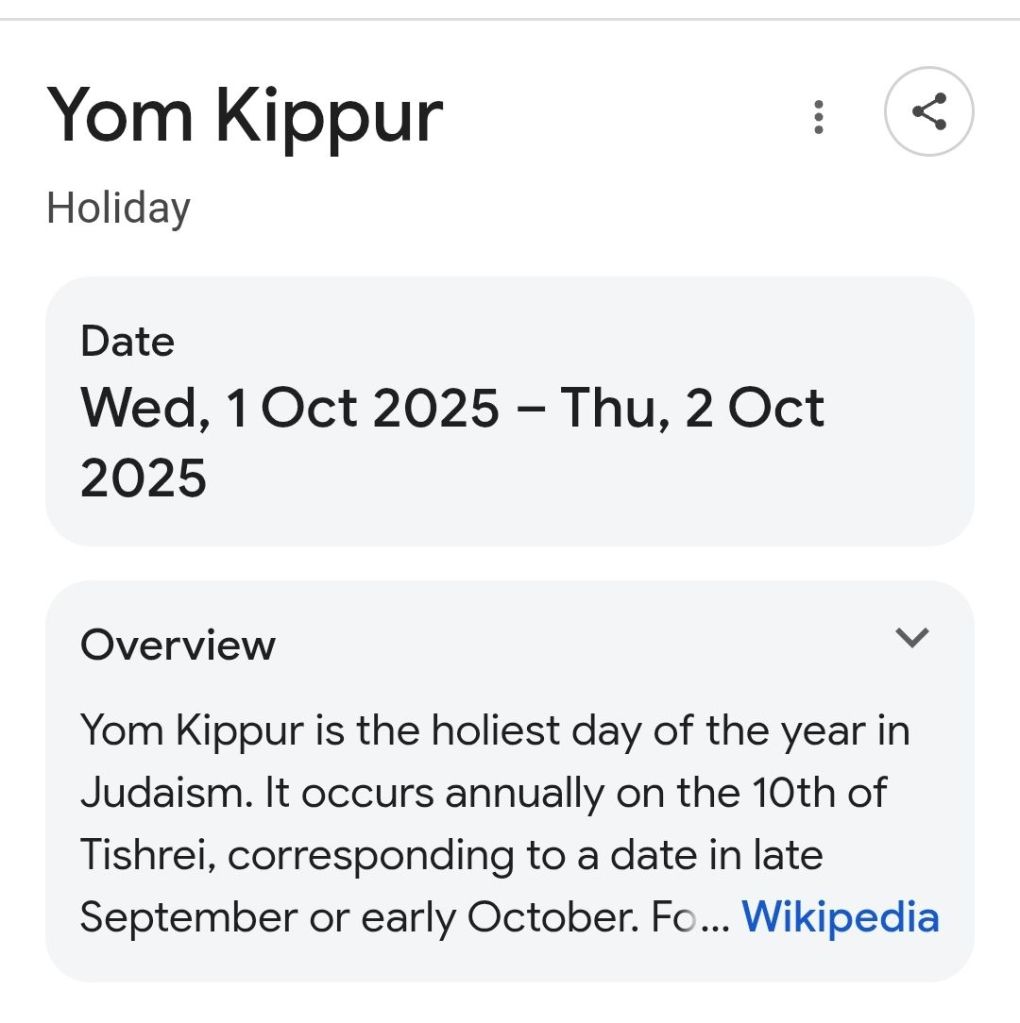The height and width of the screenshot is (1023, 1020).
Task: Select the Date card label
Action: click(x=128, y=342)
